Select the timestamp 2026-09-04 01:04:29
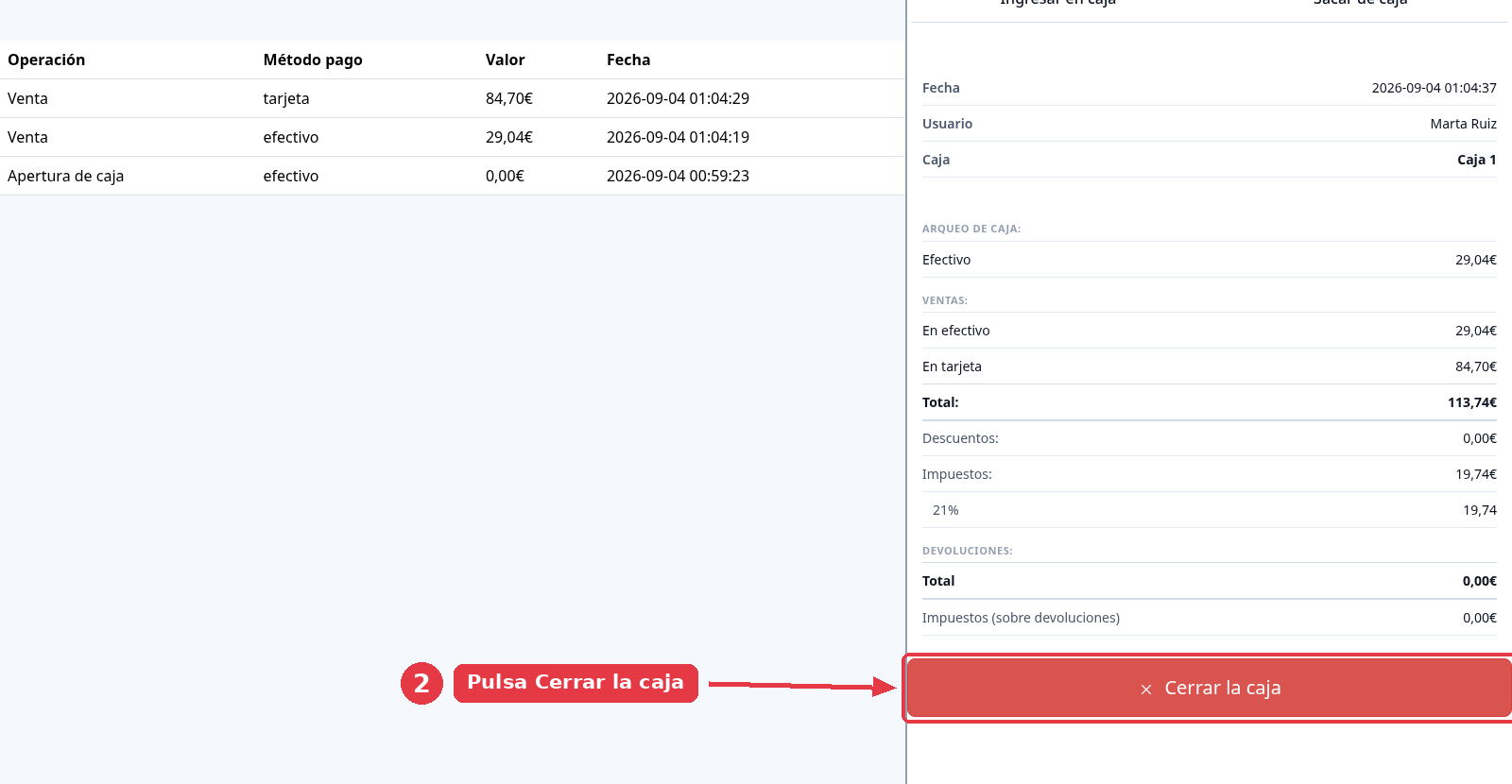Screen dimensions: 1512x784 point(678,98)
